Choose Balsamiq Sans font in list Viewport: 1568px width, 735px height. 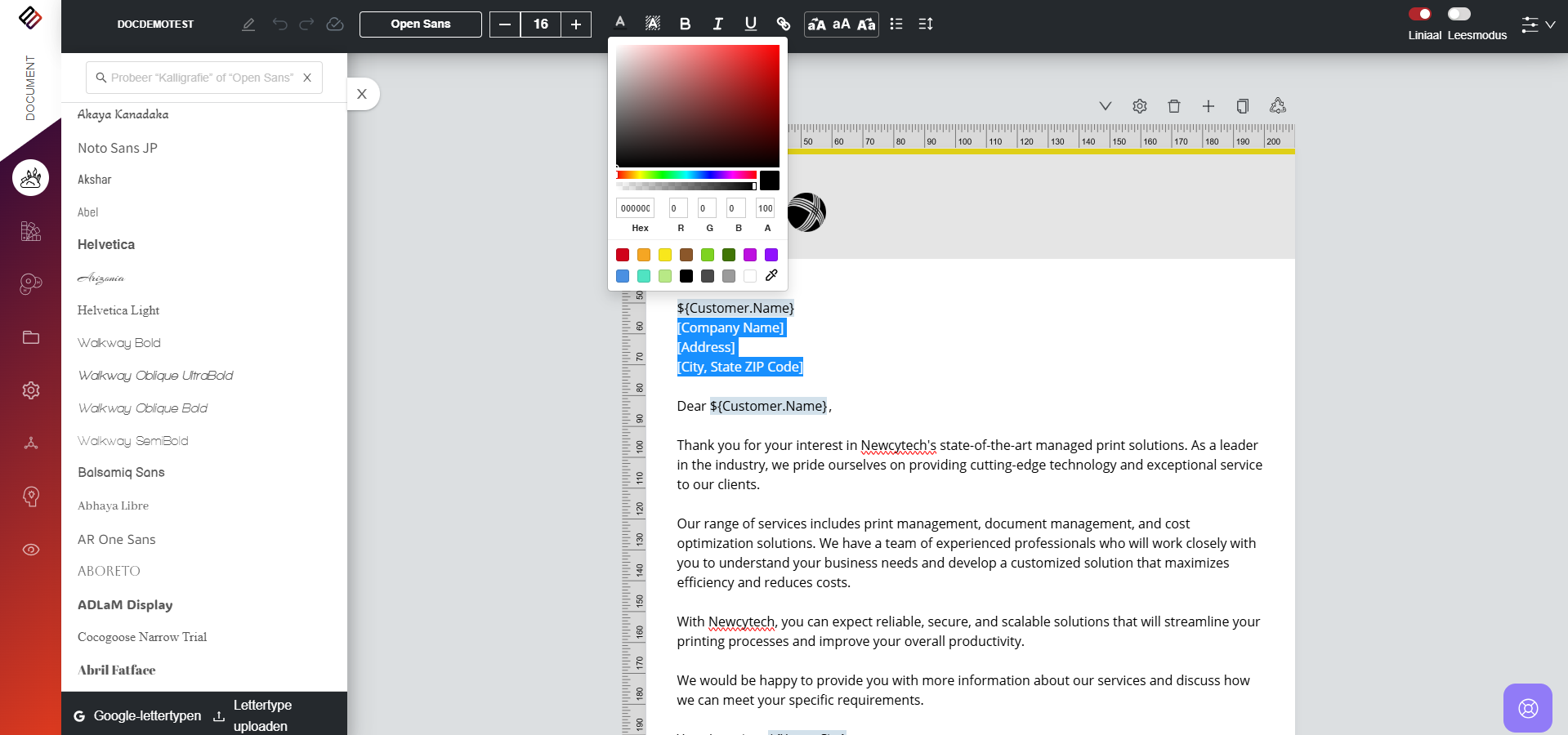click(121, 473)
